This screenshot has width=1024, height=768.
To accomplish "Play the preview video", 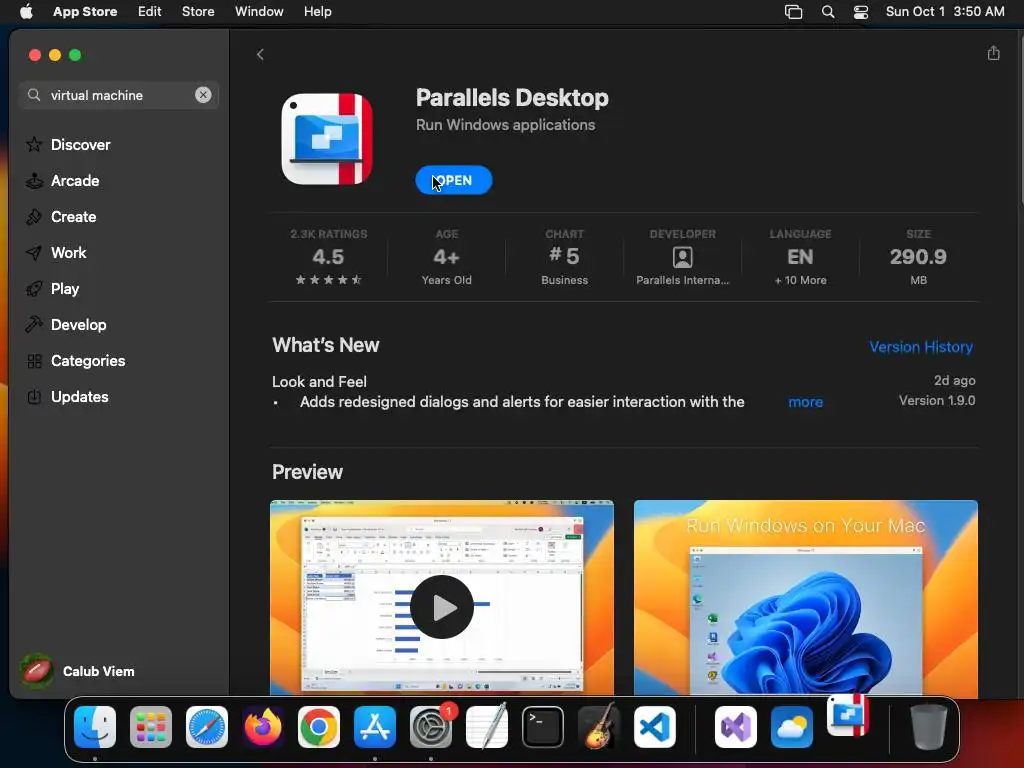I will [442, 607].
